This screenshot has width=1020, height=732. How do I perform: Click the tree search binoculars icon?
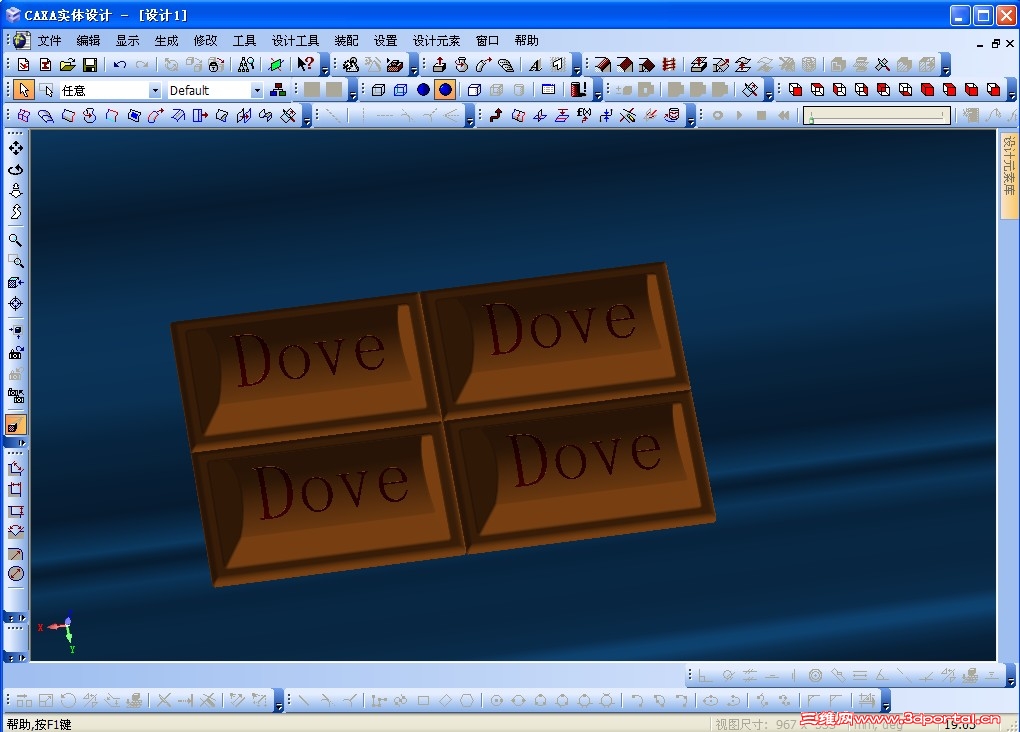pyautogui.click(x=246, y=64)
